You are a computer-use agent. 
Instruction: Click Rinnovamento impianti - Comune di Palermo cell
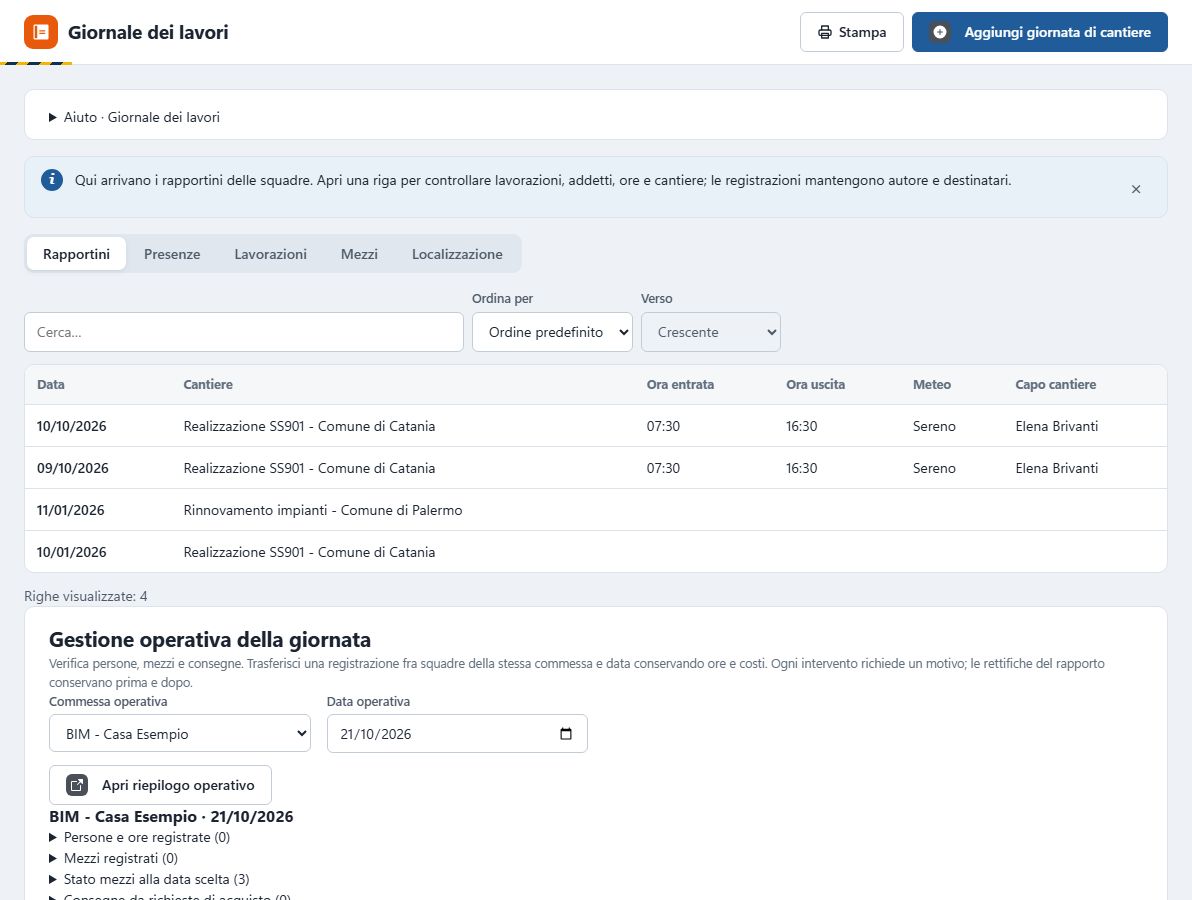(x=323, y=510)
